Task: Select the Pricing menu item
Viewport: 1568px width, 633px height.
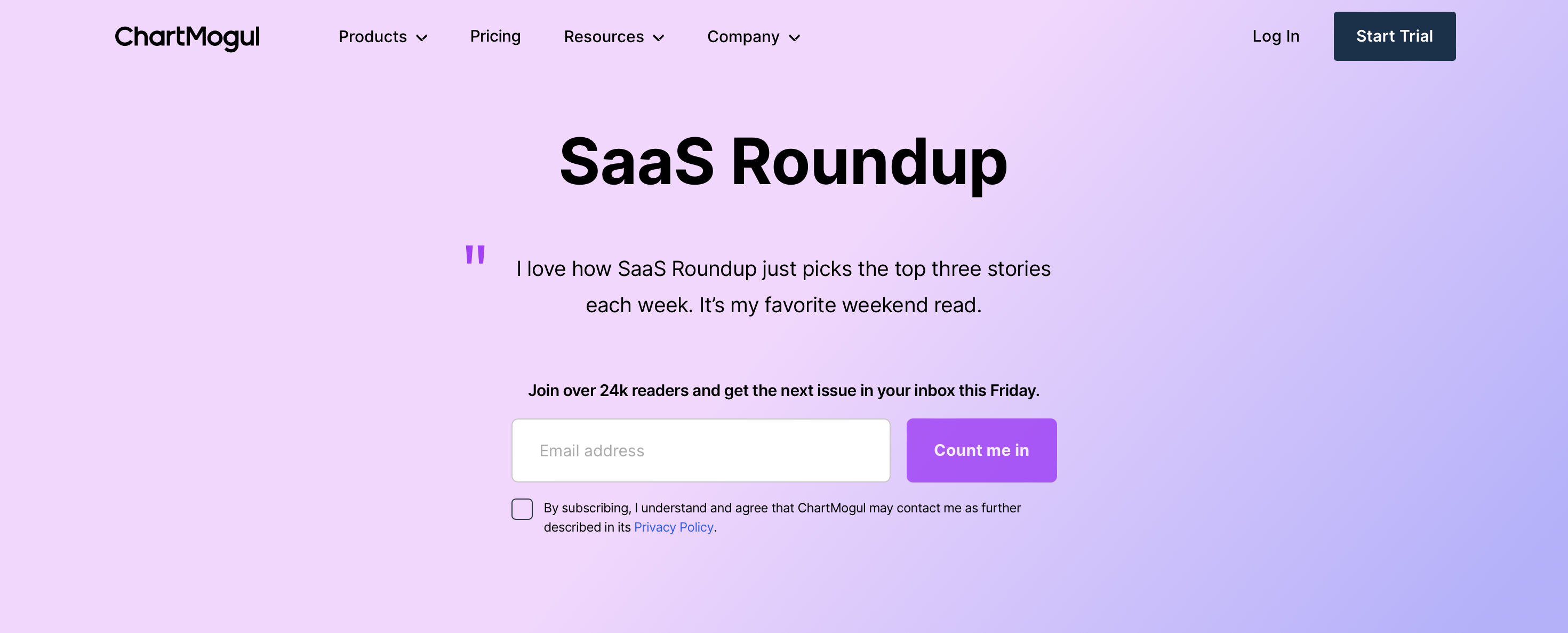Action: (x=495, y=36)
